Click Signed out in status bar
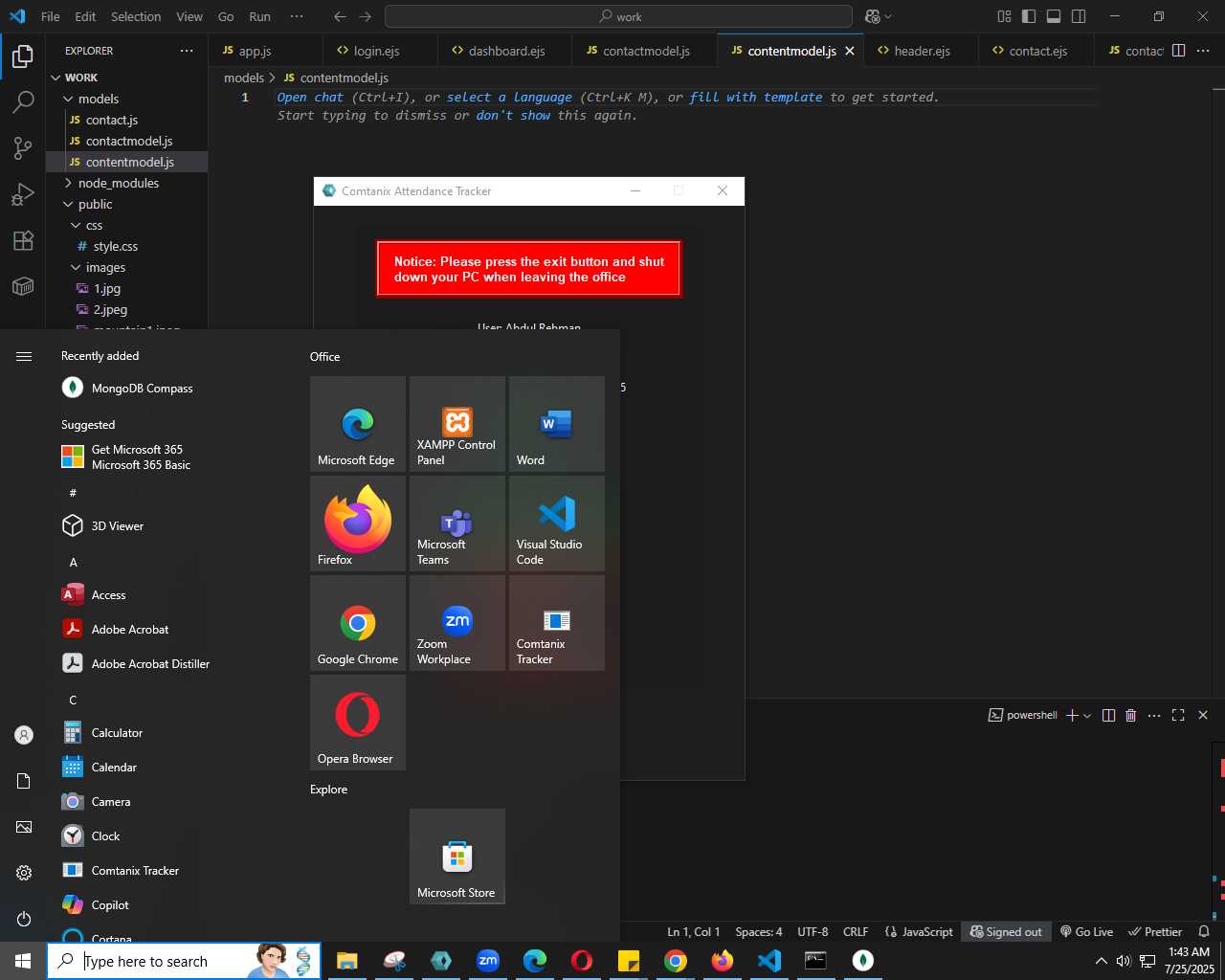The width and height of the screenshot is (1225, 980). pos(1006,931)
